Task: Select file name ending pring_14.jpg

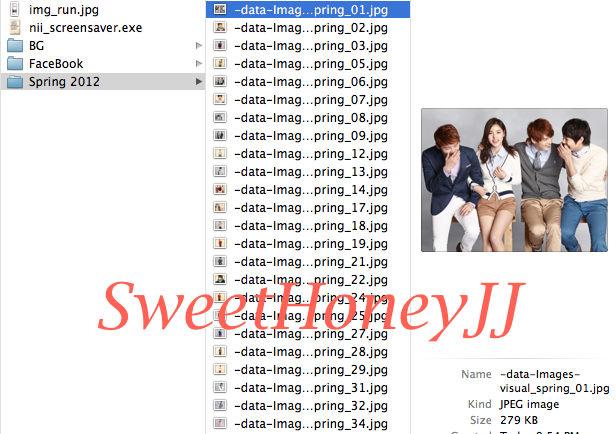Action: [x=311, y=190]
